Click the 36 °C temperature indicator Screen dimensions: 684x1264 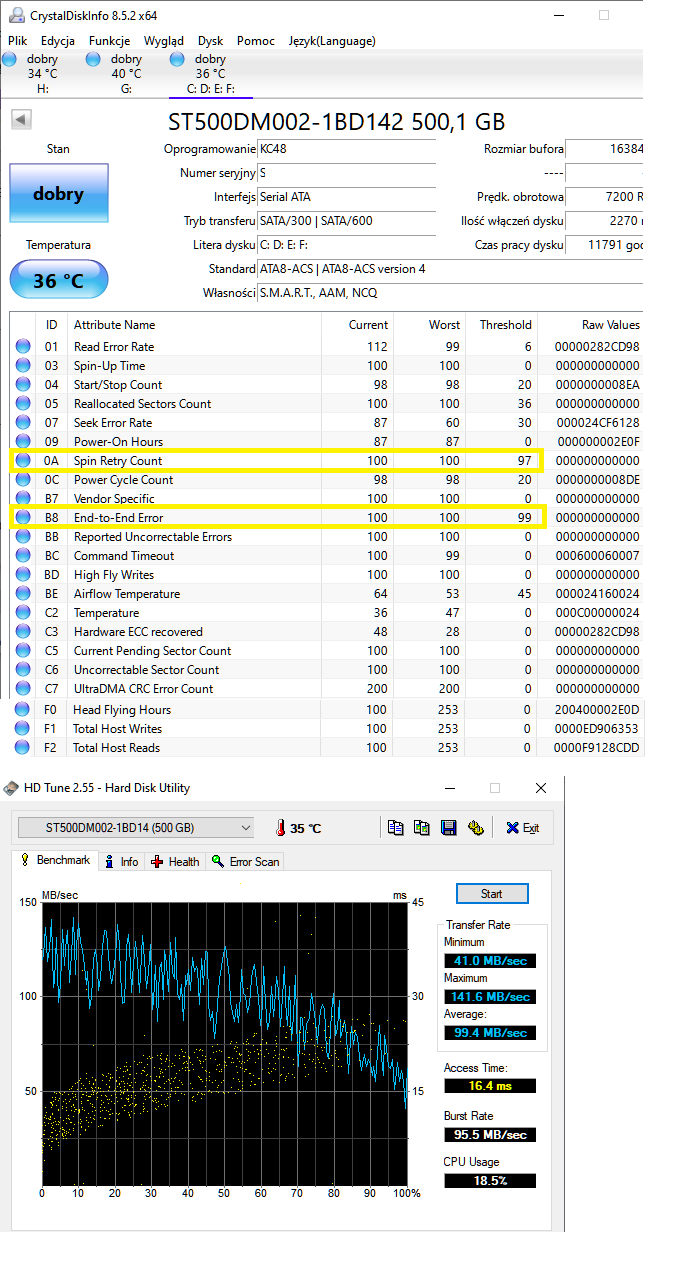coord(58,280)
